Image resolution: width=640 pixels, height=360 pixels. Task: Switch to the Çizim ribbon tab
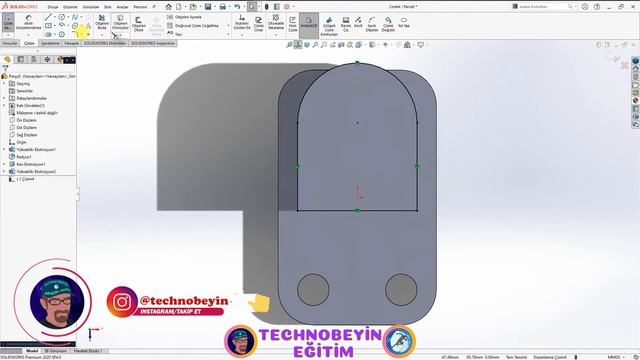29,43
